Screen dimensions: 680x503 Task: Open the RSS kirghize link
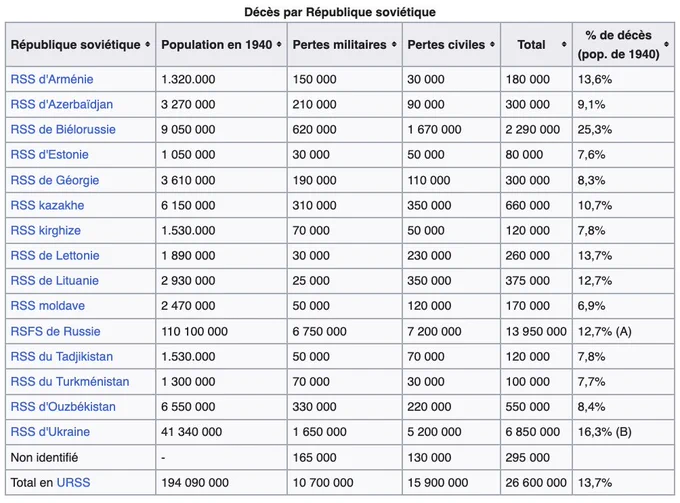pos(46,230)
